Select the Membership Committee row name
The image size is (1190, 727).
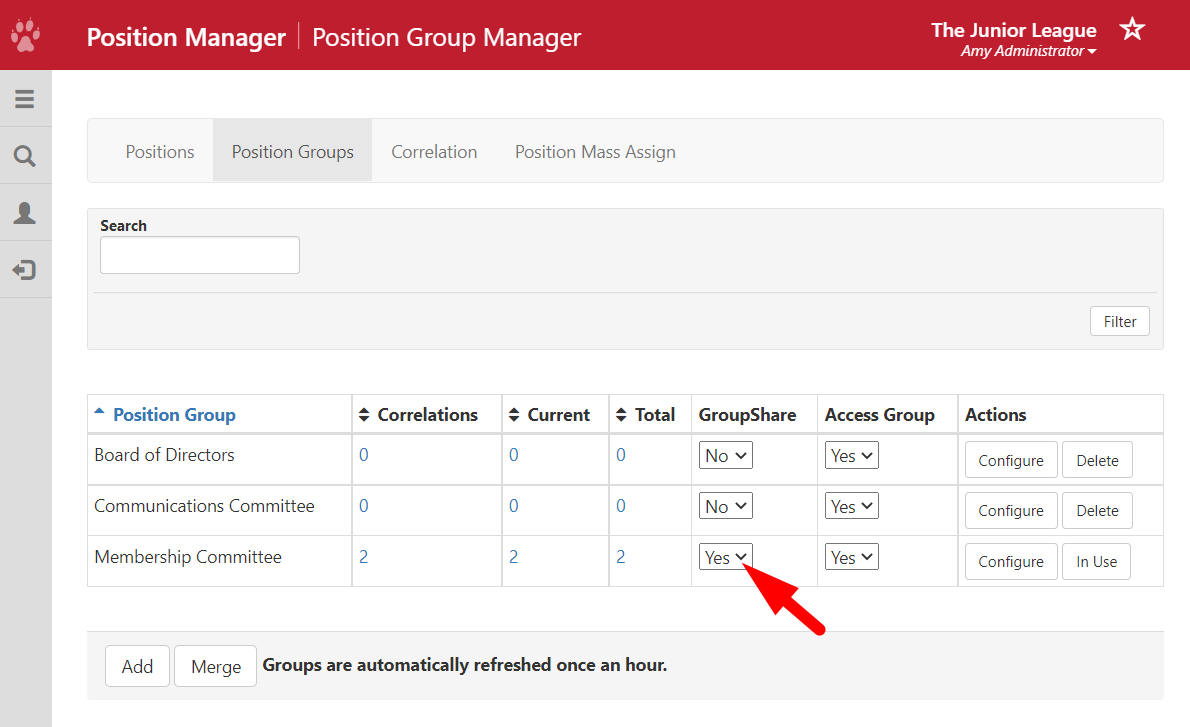click(188, 556)
